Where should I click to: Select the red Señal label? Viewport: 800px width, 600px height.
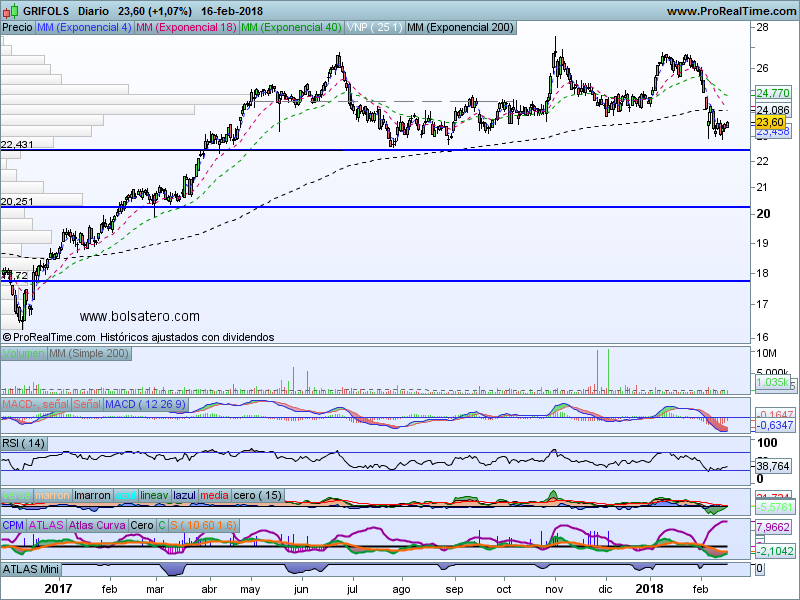tap(87, 402)
